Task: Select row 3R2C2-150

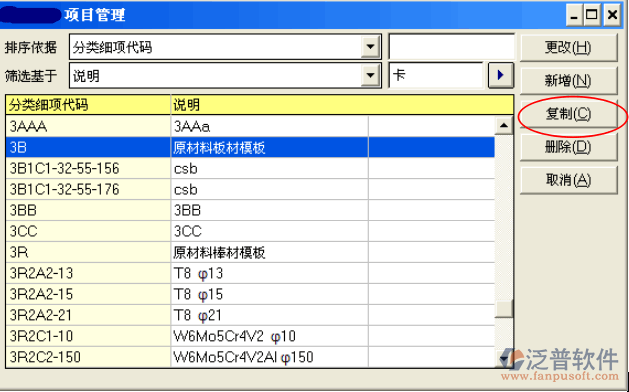Action: 250,357
